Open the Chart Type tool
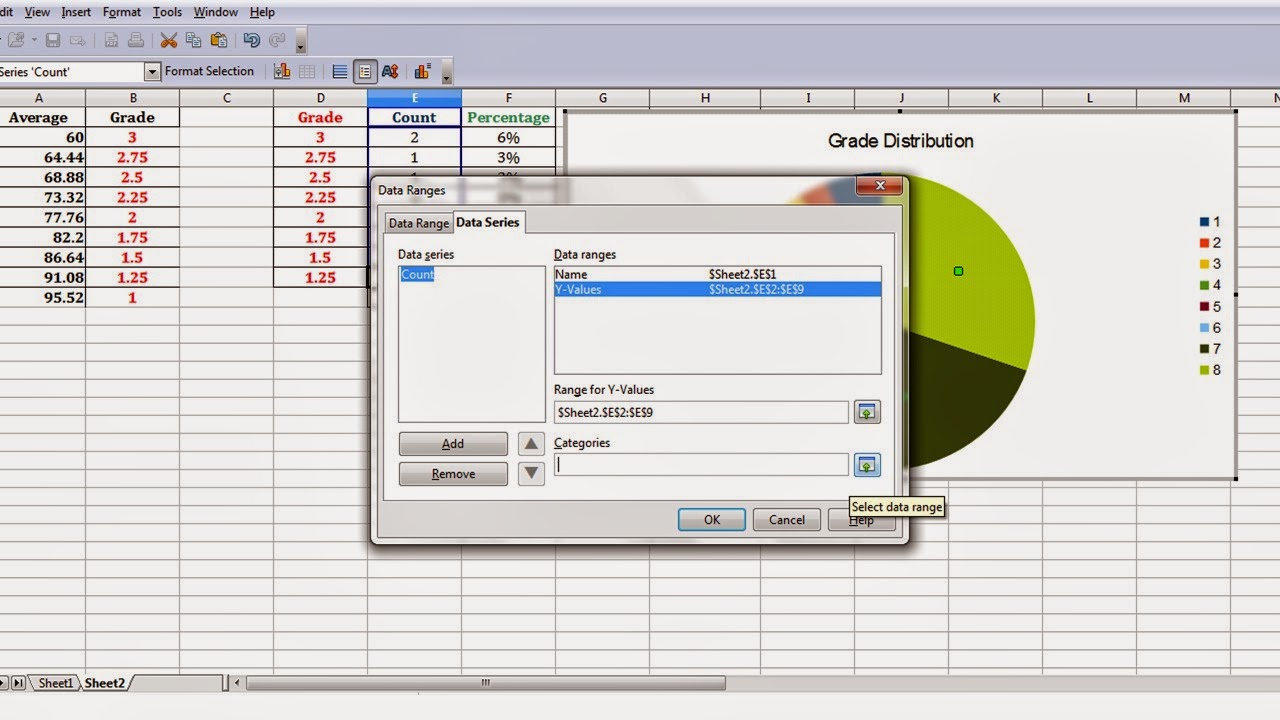Viewport: 1280px width, 720px height. pyautogui.click(x=281, y=71)
